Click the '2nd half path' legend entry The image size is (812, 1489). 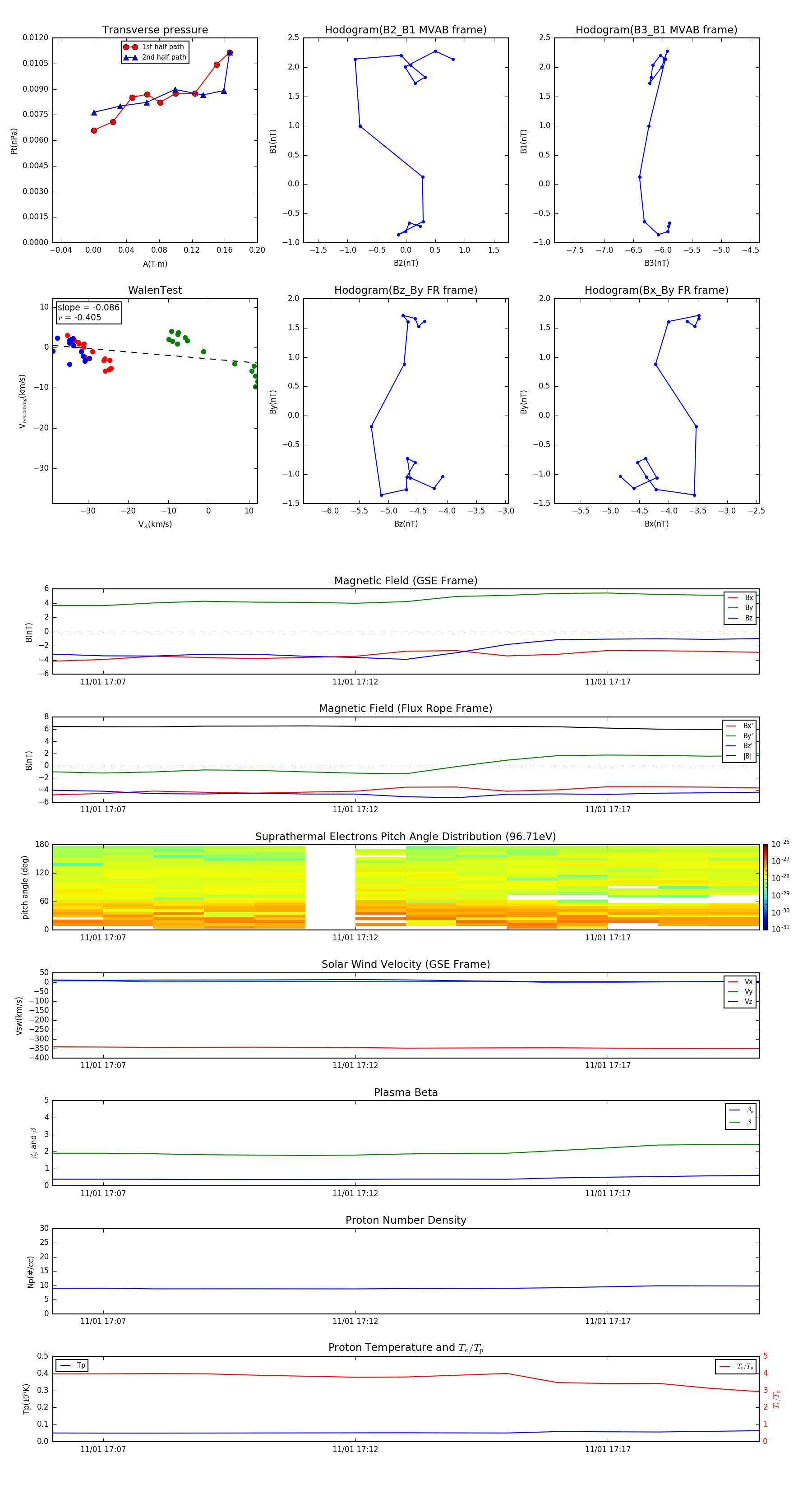tap(154, 57)
